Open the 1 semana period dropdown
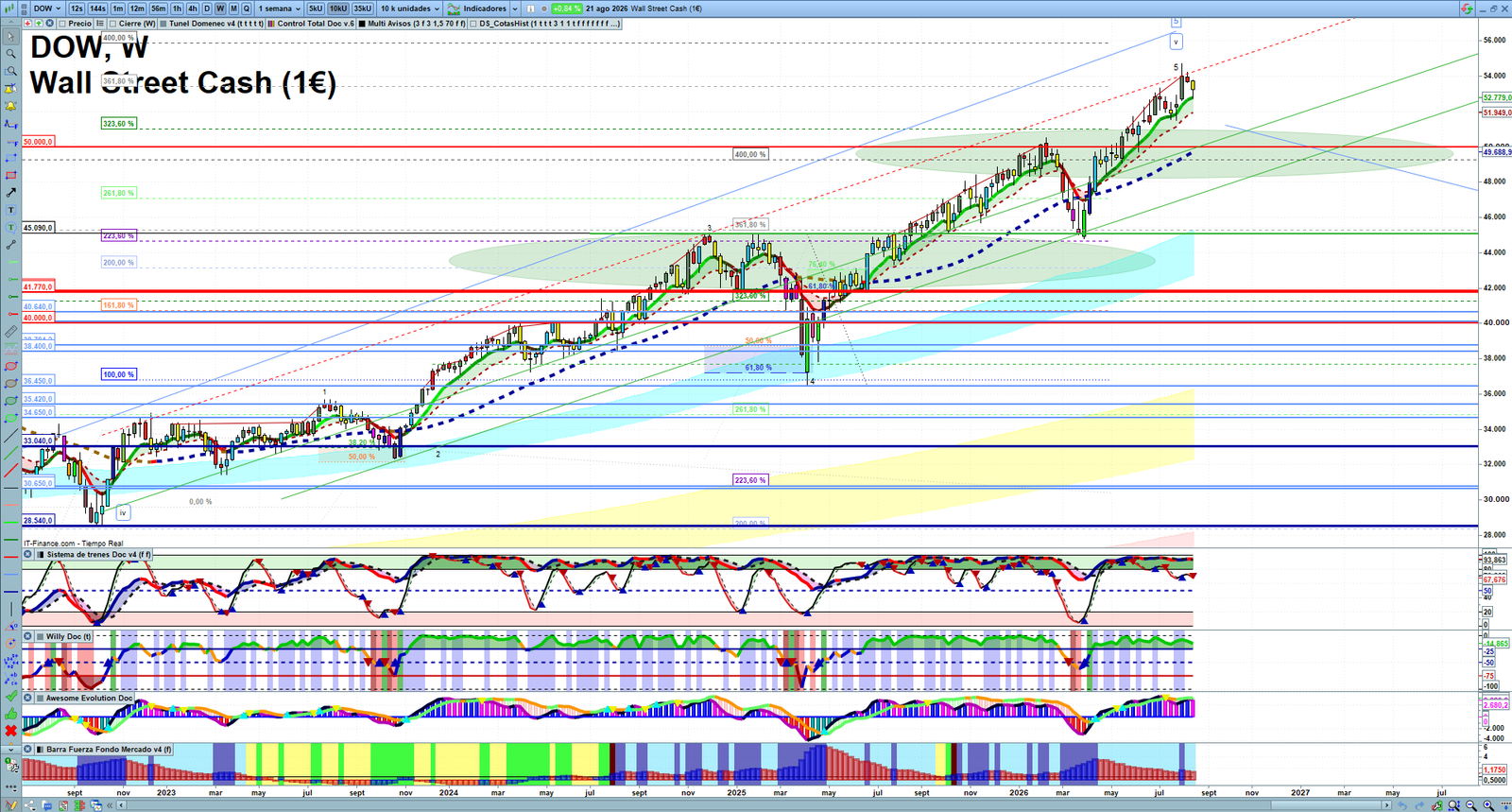 pyautogui.click(x=280, y=9)
